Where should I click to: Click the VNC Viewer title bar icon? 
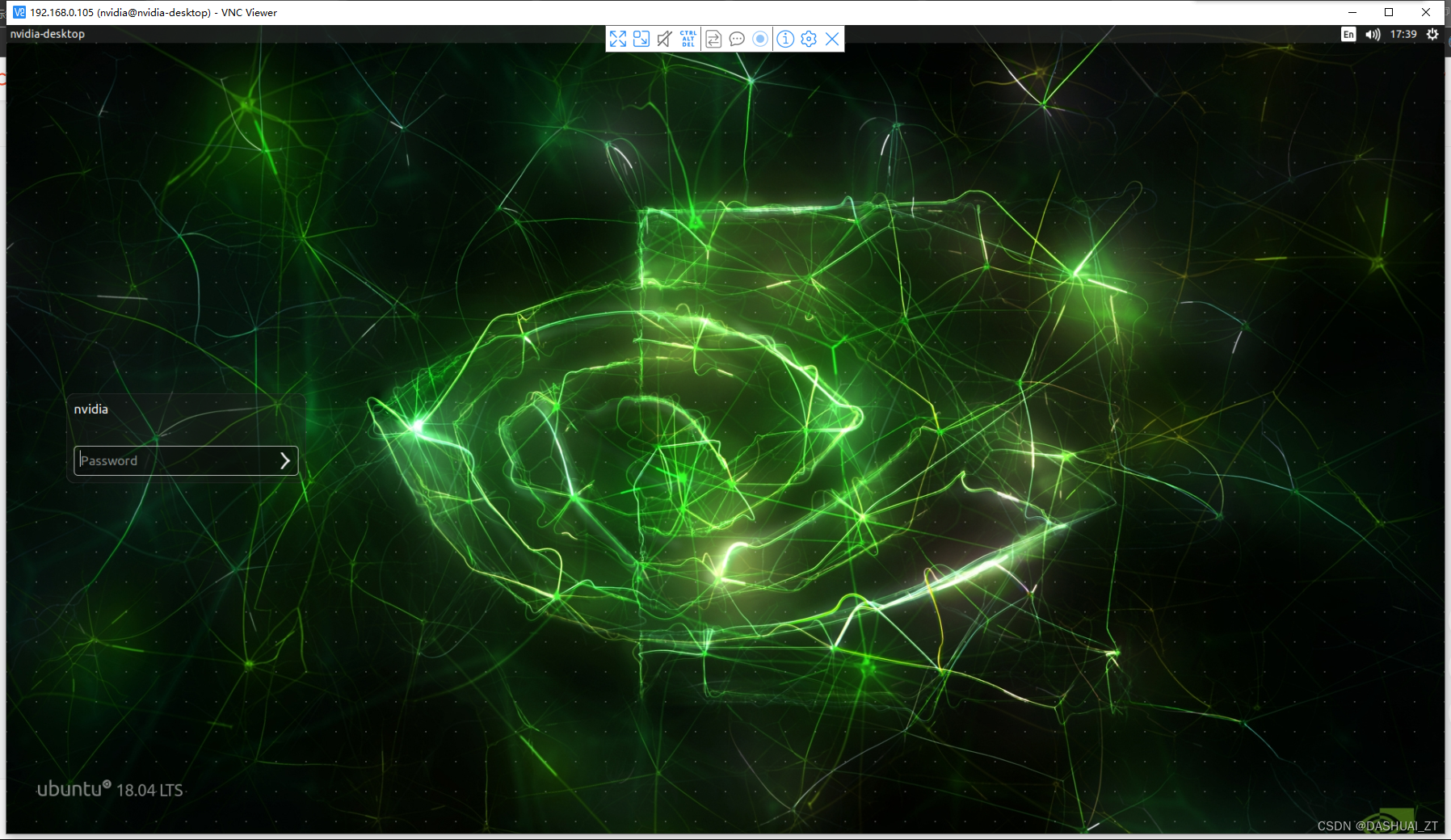(x=19, y=12)
